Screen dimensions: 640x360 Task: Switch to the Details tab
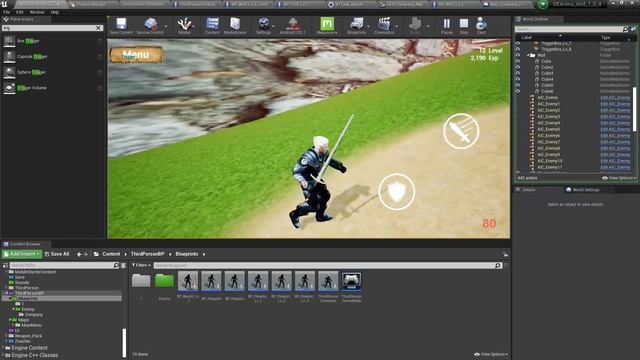(x=526, y=190)
